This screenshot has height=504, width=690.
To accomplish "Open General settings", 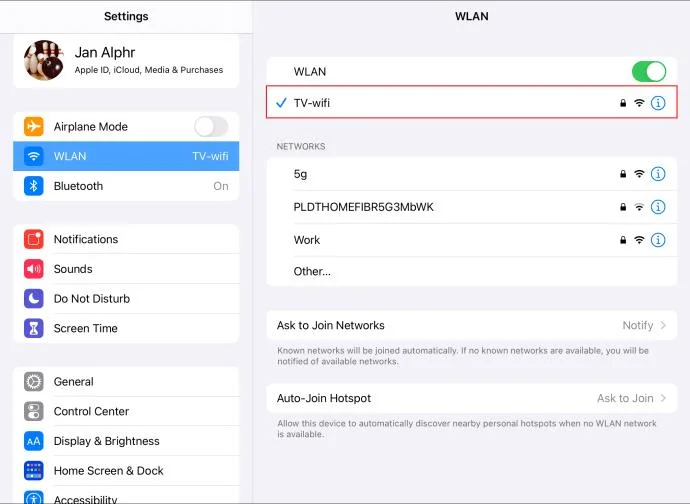I will [126, 382].
